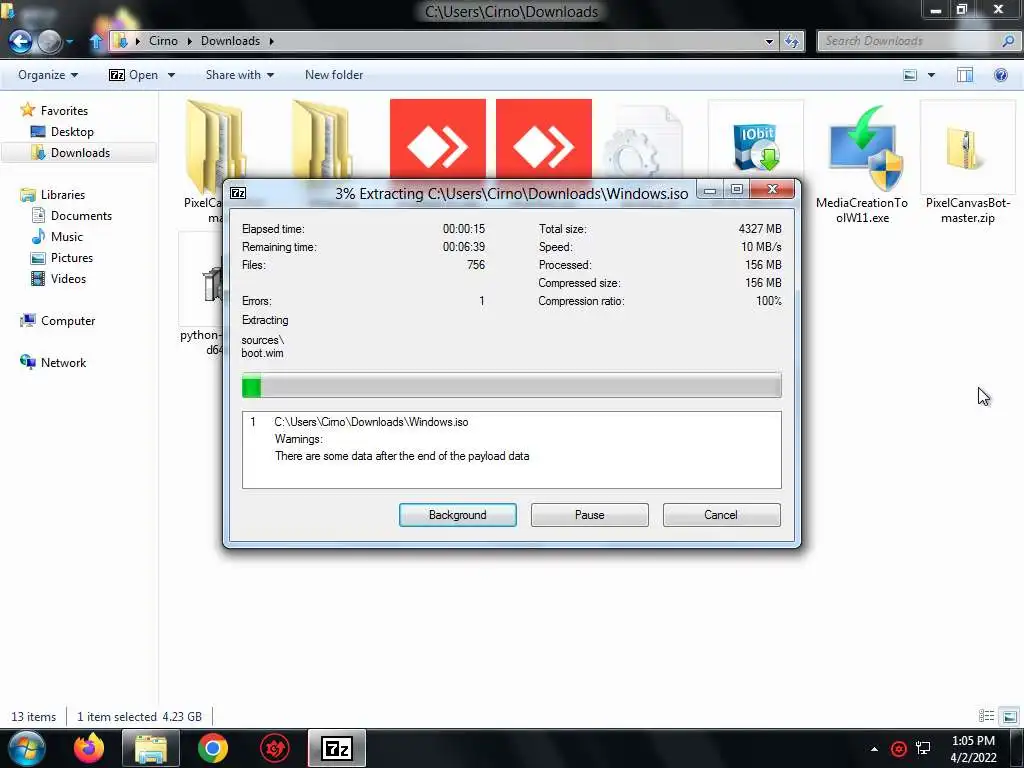Click the Back navigation arrow in Explorer

click(x=20, y=41)
